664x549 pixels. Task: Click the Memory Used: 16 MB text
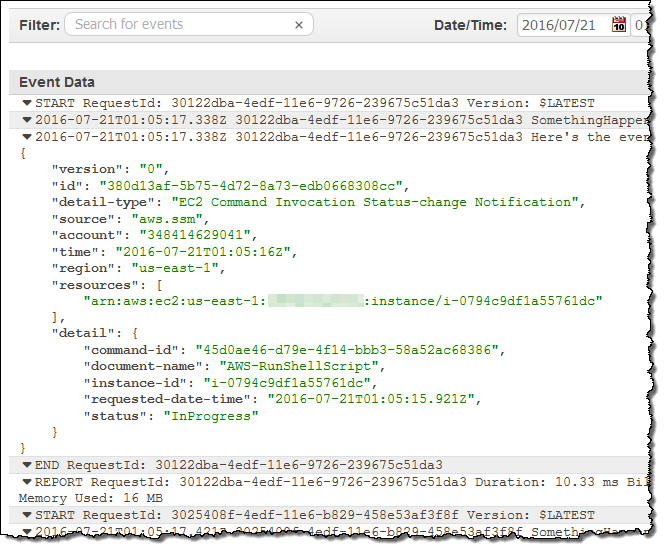(91, 498)
